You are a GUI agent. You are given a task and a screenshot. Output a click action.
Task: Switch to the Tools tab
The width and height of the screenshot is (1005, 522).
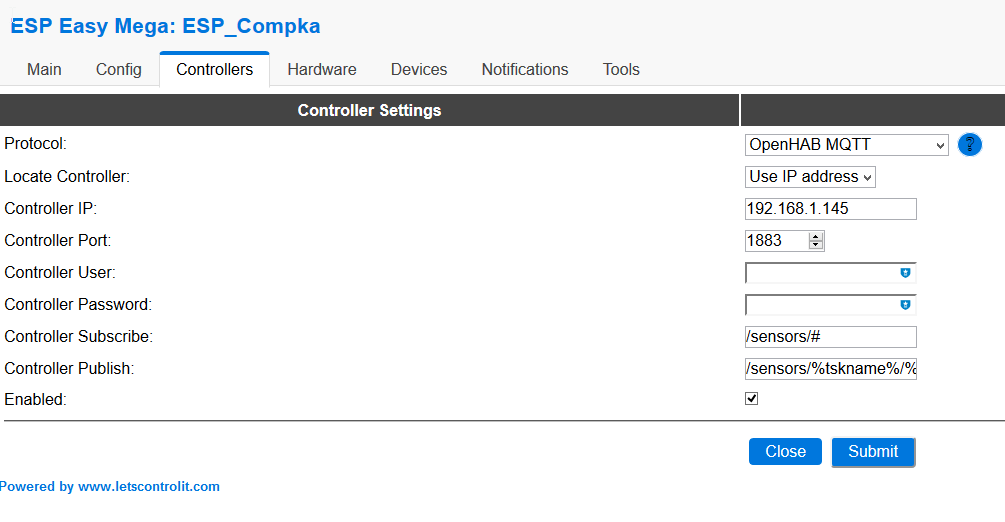(x=621, y=70)
